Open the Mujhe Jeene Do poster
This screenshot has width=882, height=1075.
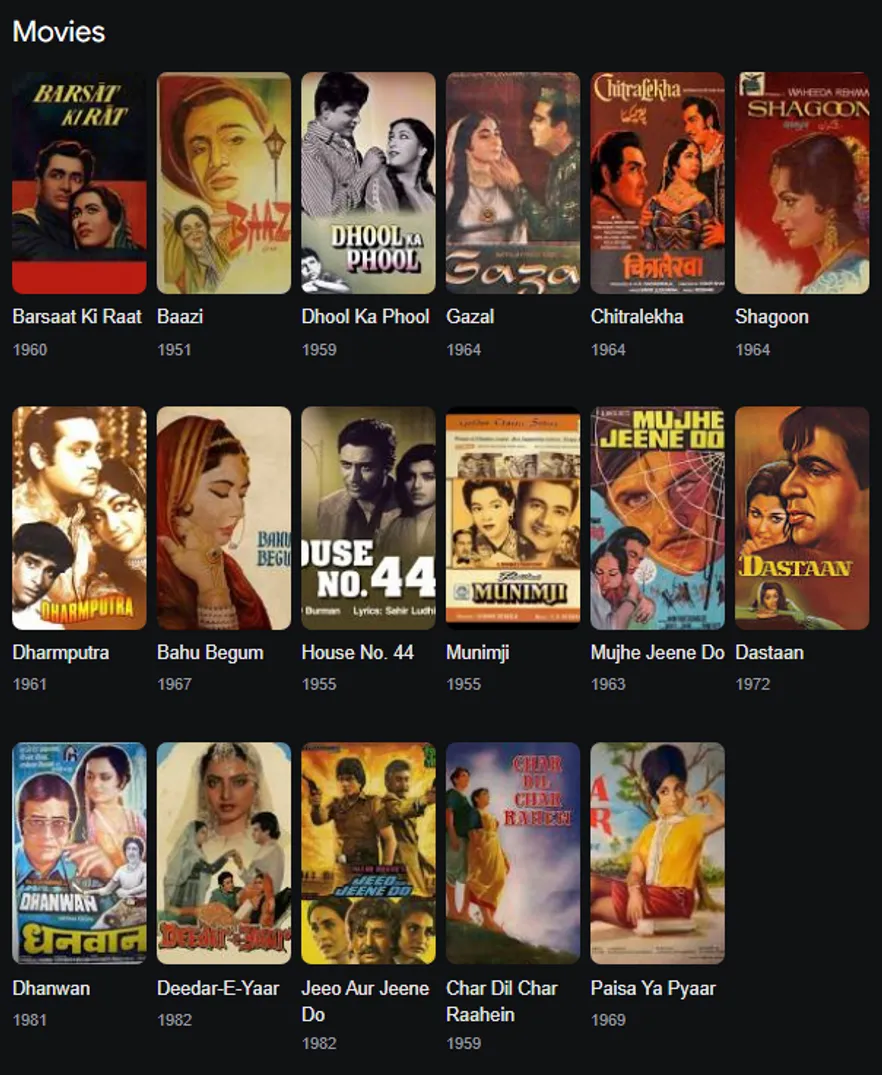pos(658,518)
